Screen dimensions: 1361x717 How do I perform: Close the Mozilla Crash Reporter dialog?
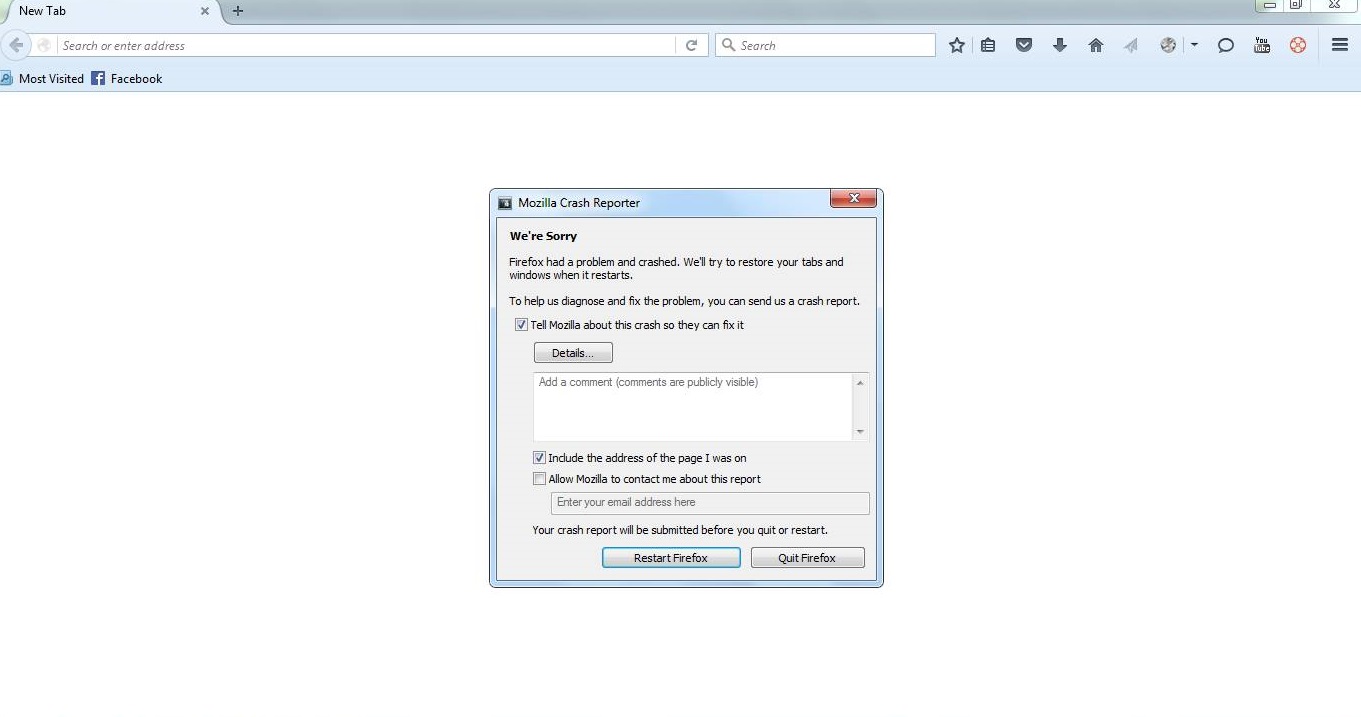(x=854, y=199)
